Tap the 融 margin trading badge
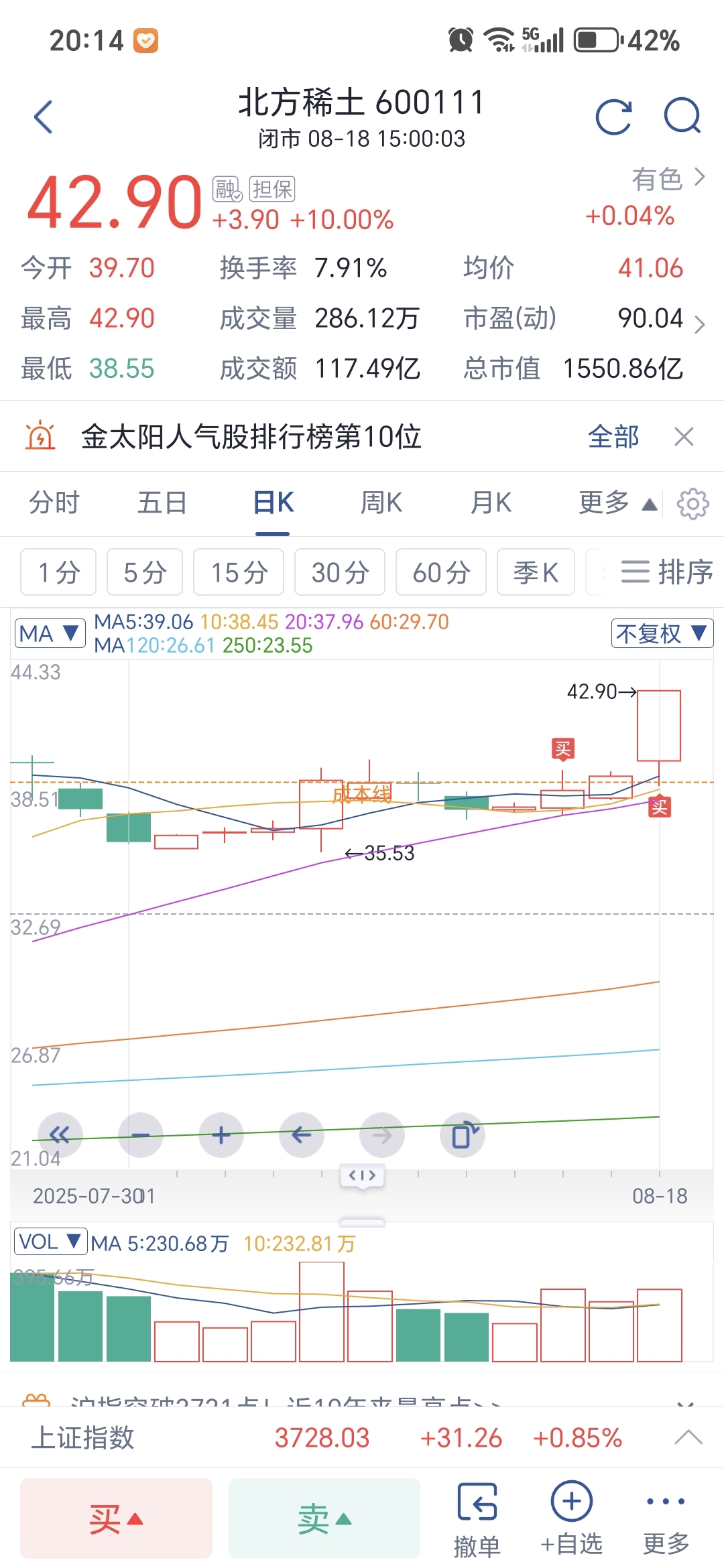 227,189
